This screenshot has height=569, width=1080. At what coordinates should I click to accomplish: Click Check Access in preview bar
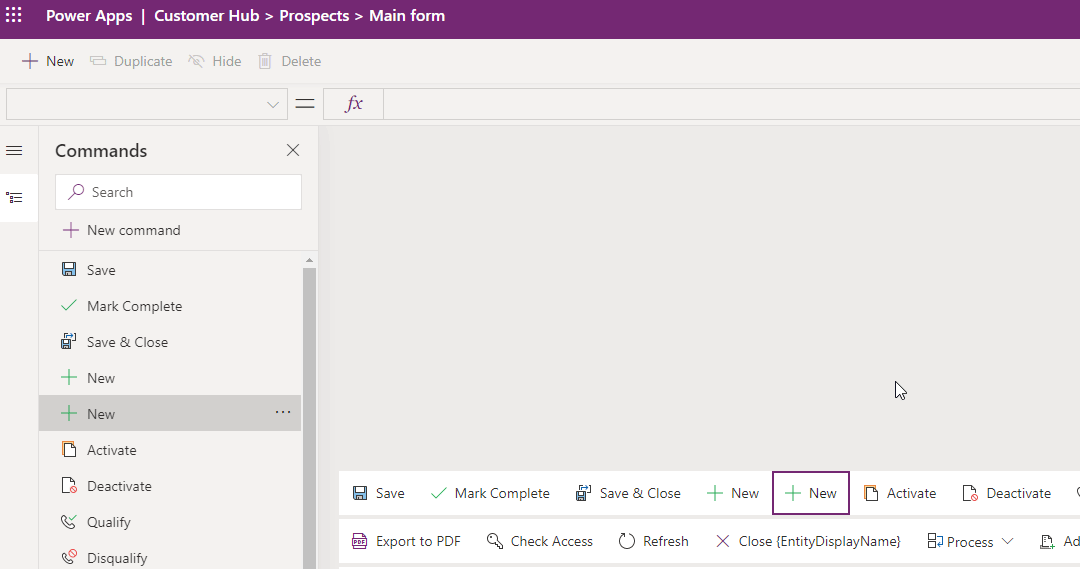(x=539, y=541)
